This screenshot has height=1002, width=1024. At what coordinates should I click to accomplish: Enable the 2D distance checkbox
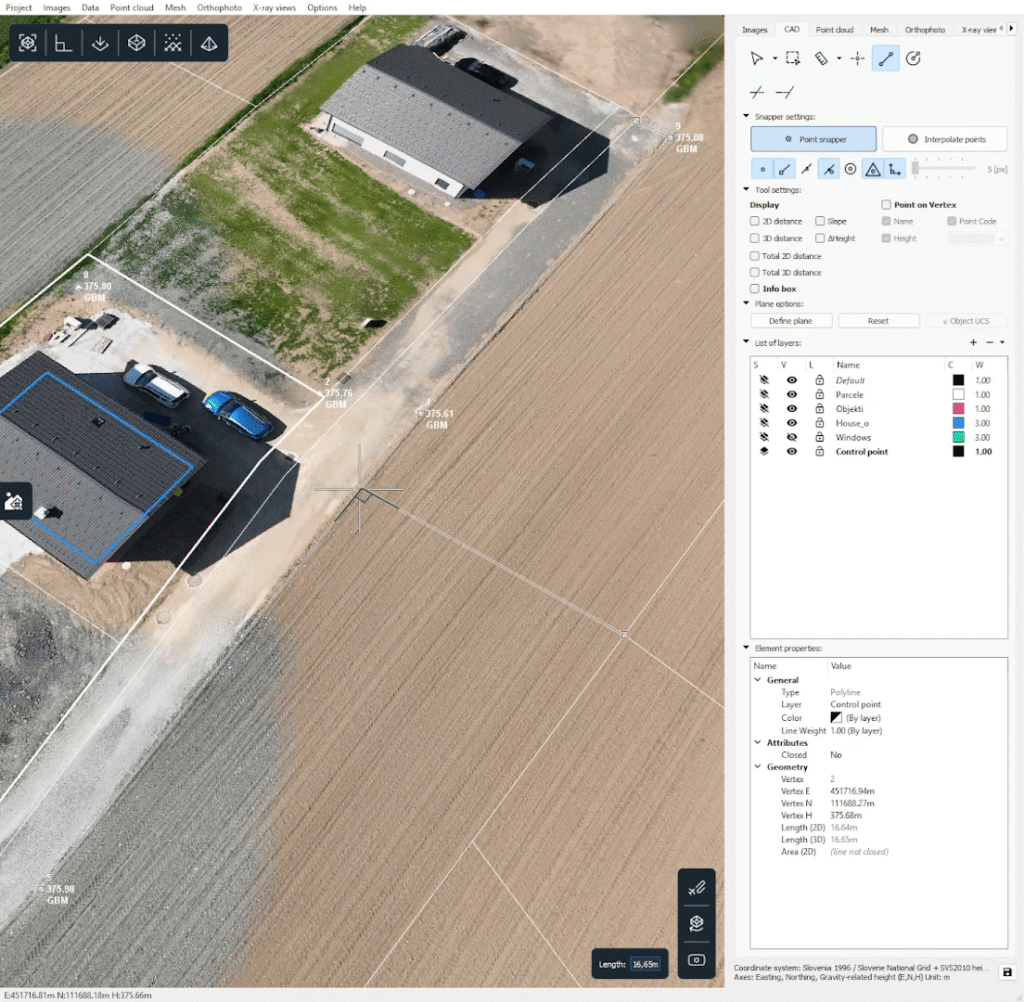pos(755,221)
